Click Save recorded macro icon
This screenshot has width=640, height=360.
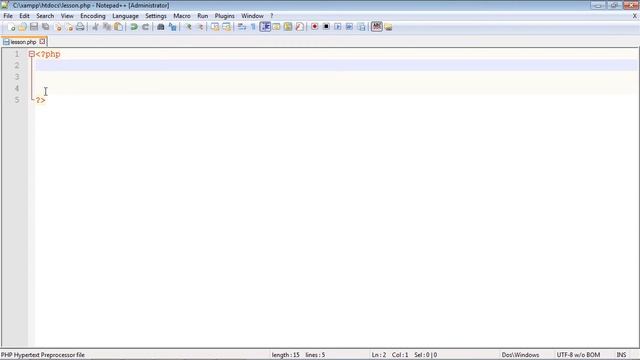(x=361, y=27)
